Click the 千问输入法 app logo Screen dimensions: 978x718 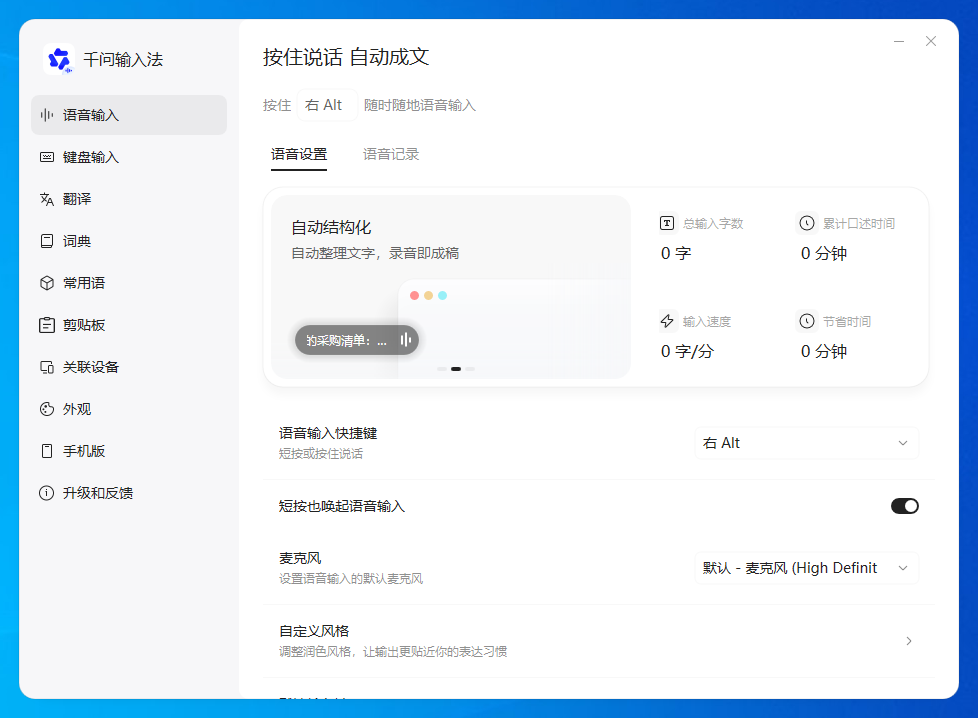pyautogui.click(x=59, y=59)
